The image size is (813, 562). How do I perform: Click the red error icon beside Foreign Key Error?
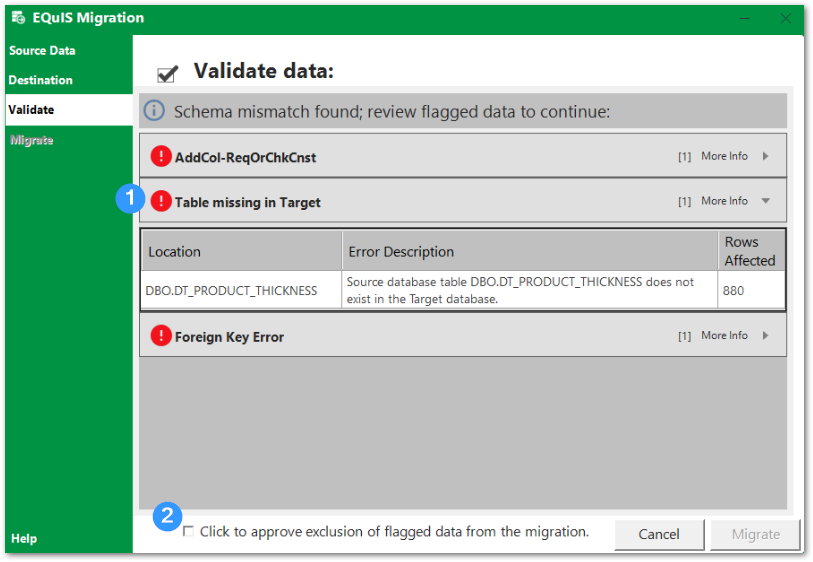[161, 336]
